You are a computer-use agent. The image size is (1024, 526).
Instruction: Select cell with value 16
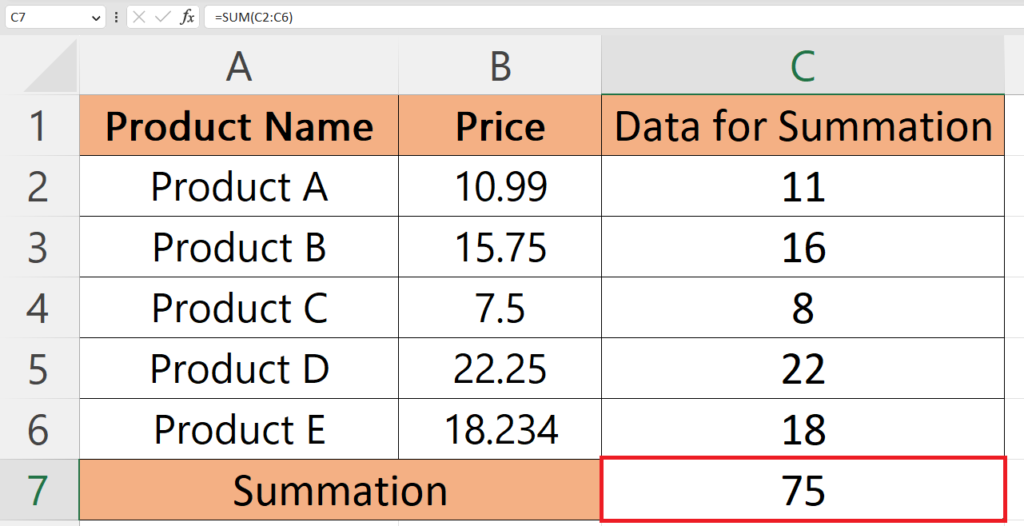[x=803, y=247]
